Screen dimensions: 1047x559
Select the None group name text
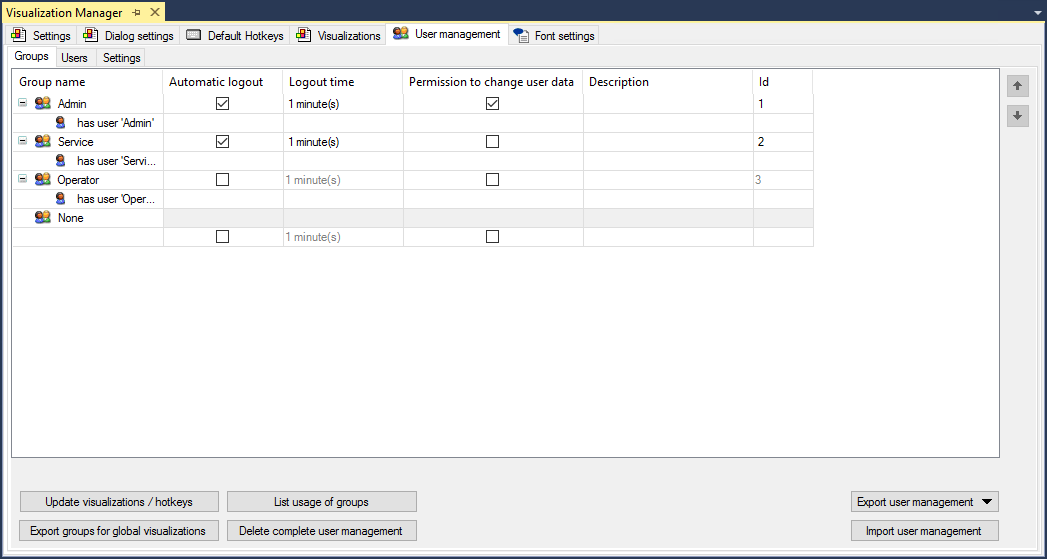point(70,218)
